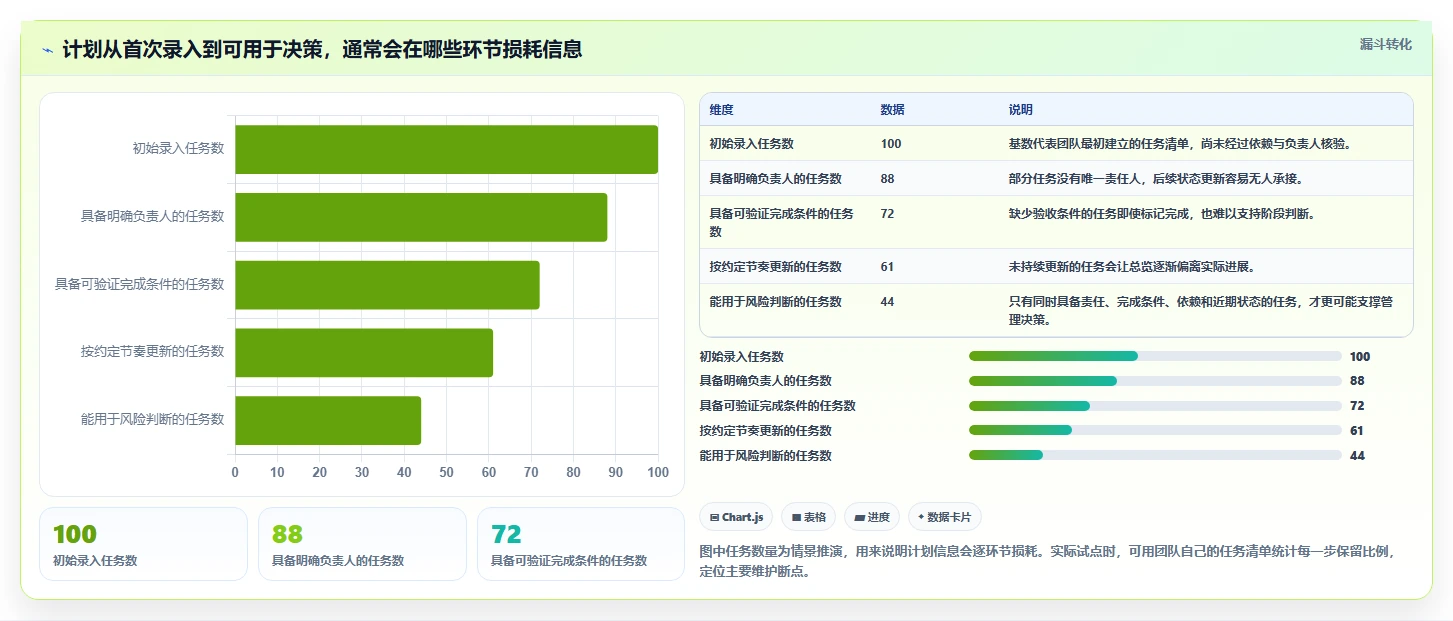1453x621 pixels.
Task: Click the progress bar for 按约定节奏更新的任务数
Action: 1155,430
